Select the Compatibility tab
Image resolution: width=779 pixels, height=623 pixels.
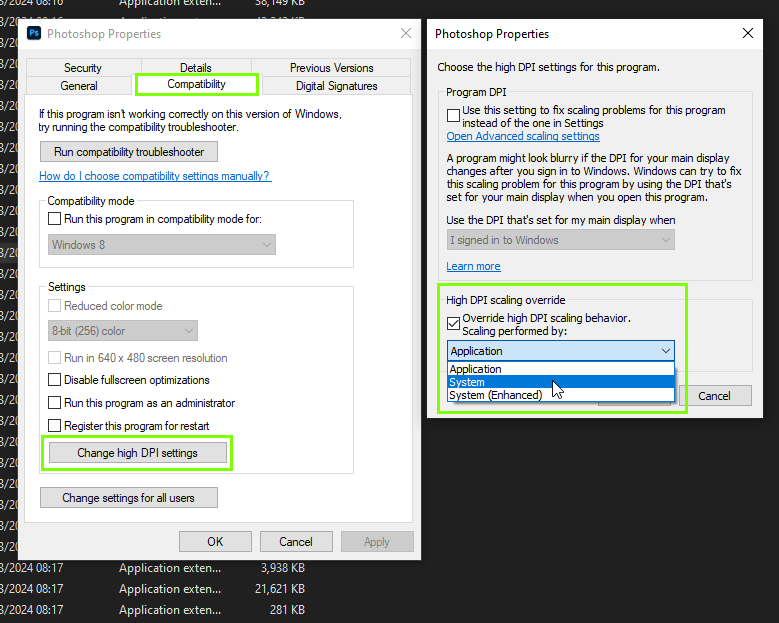tap(196, 84)
